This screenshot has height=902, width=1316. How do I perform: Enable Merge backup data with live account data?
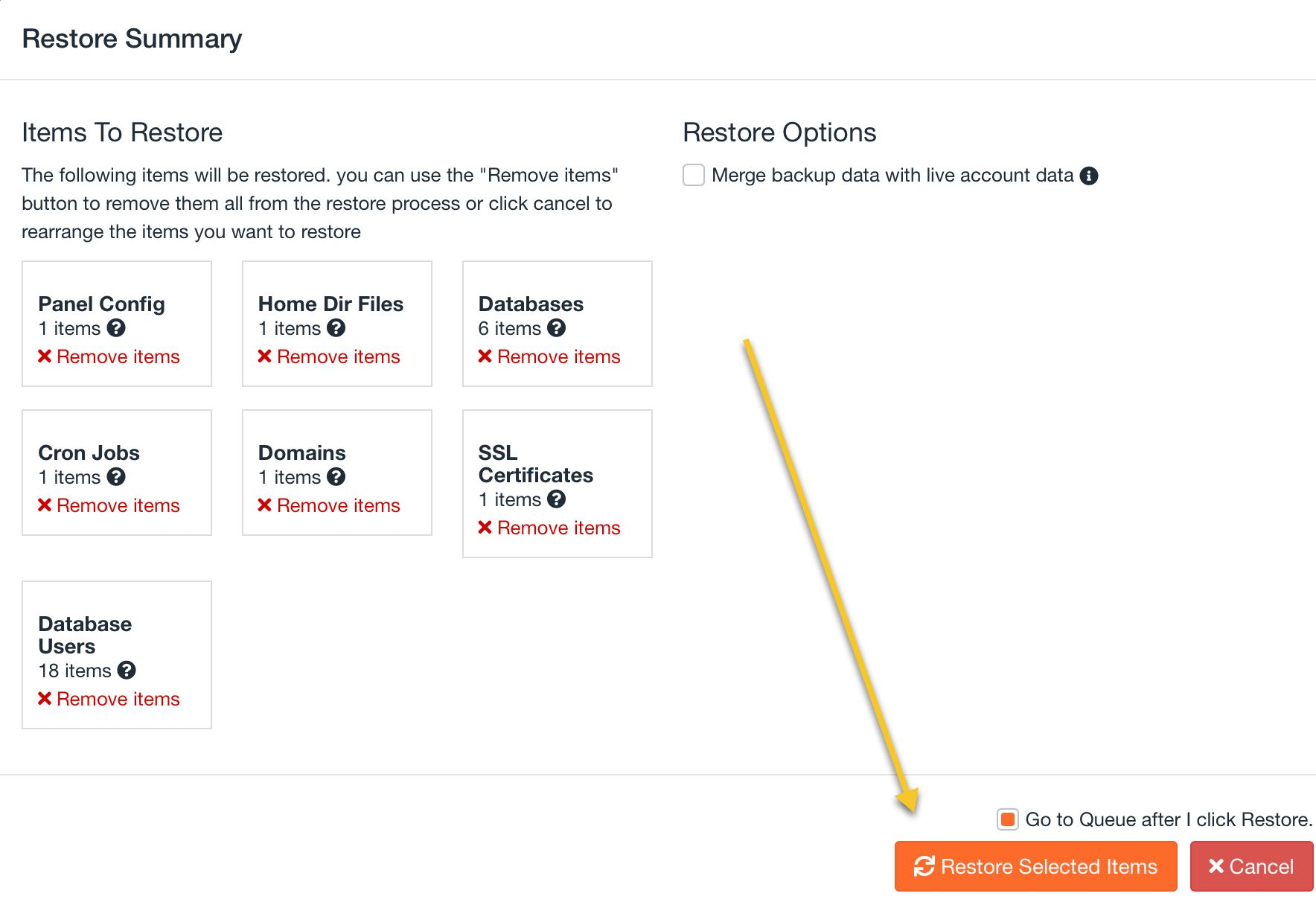click(694, 176)
